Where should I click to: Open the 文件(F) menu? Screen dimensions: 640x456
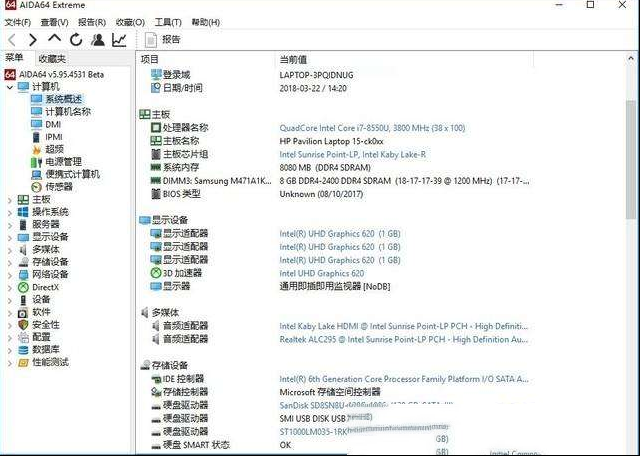pyautogui.click(x=18, y=22)
